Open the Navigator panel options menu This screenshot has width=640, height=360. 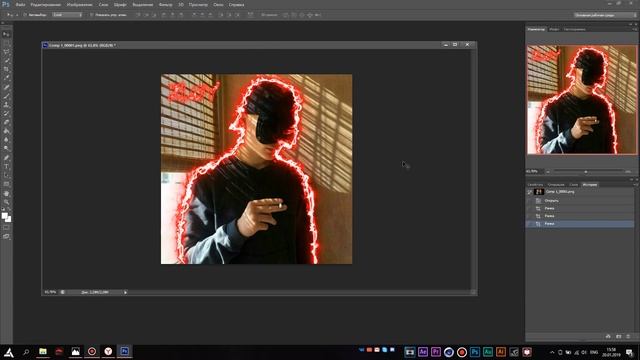pos(635,29)
